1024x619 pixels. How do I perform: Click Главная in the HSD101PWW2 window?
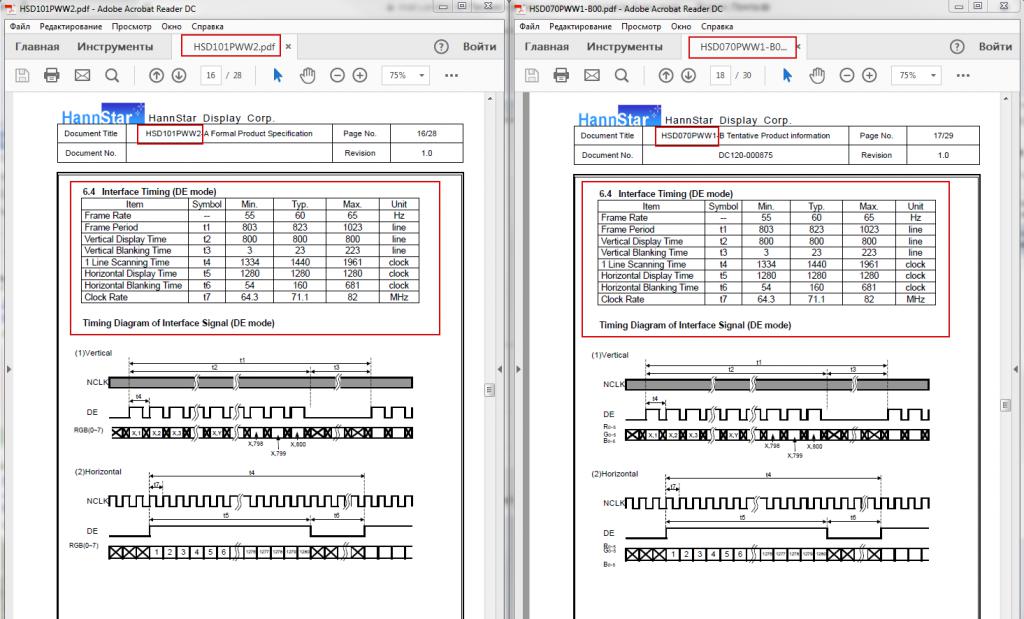point(37,47)
